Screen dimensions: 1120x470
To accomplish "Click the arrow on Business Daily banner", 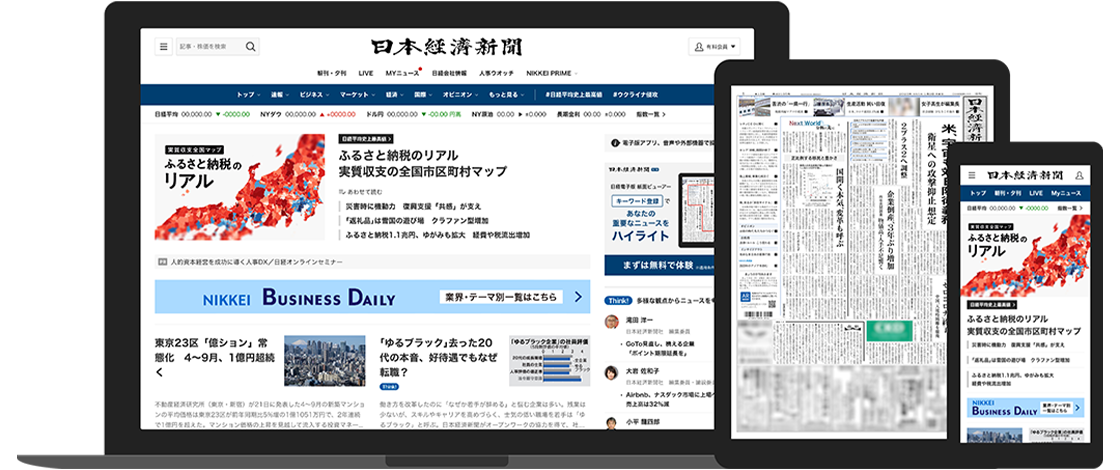I will coord(577,297).
